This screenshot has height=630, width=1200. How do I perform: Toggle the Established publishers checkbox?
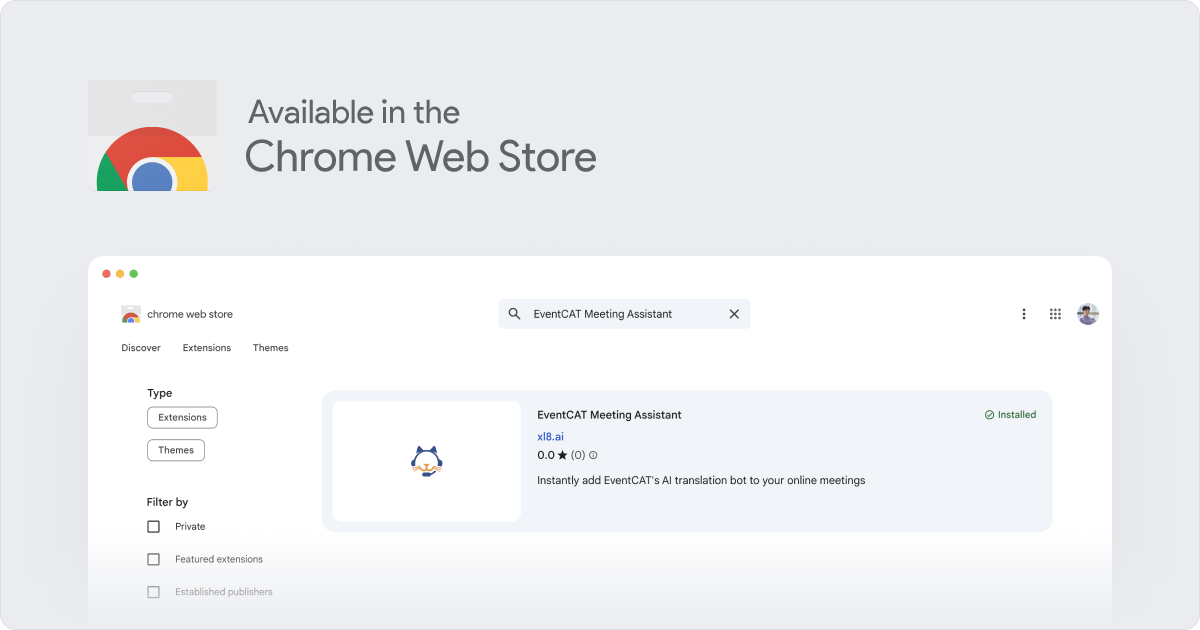pos(153,592)
